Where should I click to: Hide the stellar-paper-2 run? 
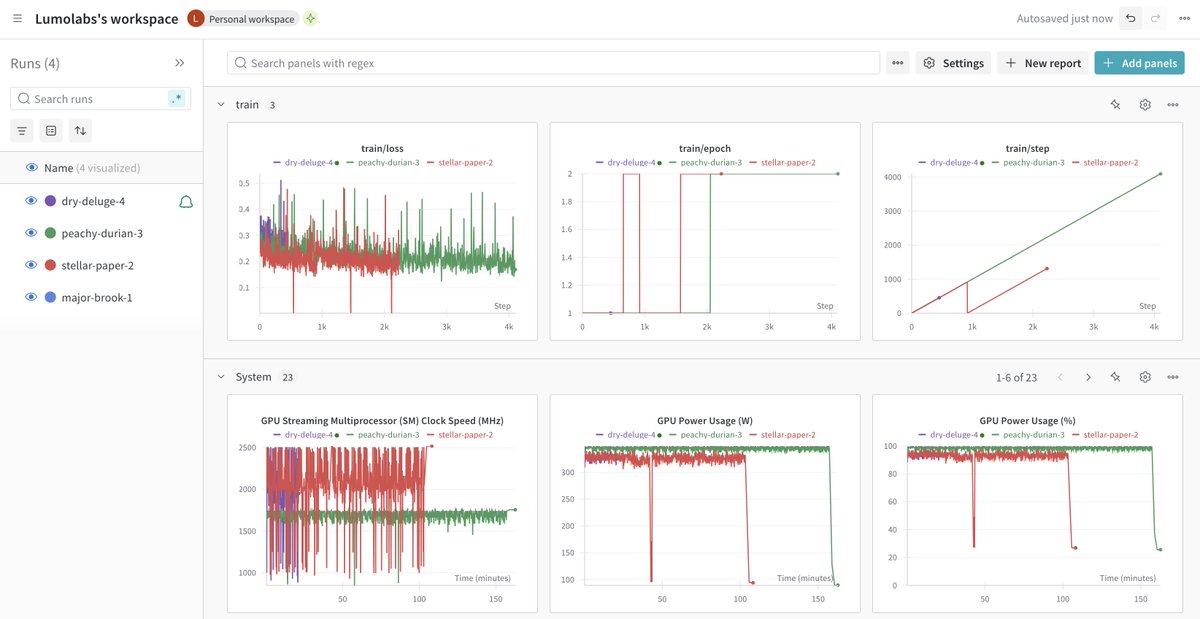point(31,265)
